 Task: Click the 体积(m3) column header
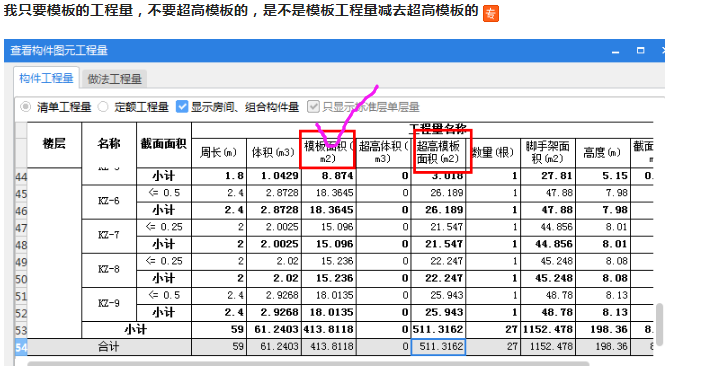pyautogui.click(x=274, y=153)
